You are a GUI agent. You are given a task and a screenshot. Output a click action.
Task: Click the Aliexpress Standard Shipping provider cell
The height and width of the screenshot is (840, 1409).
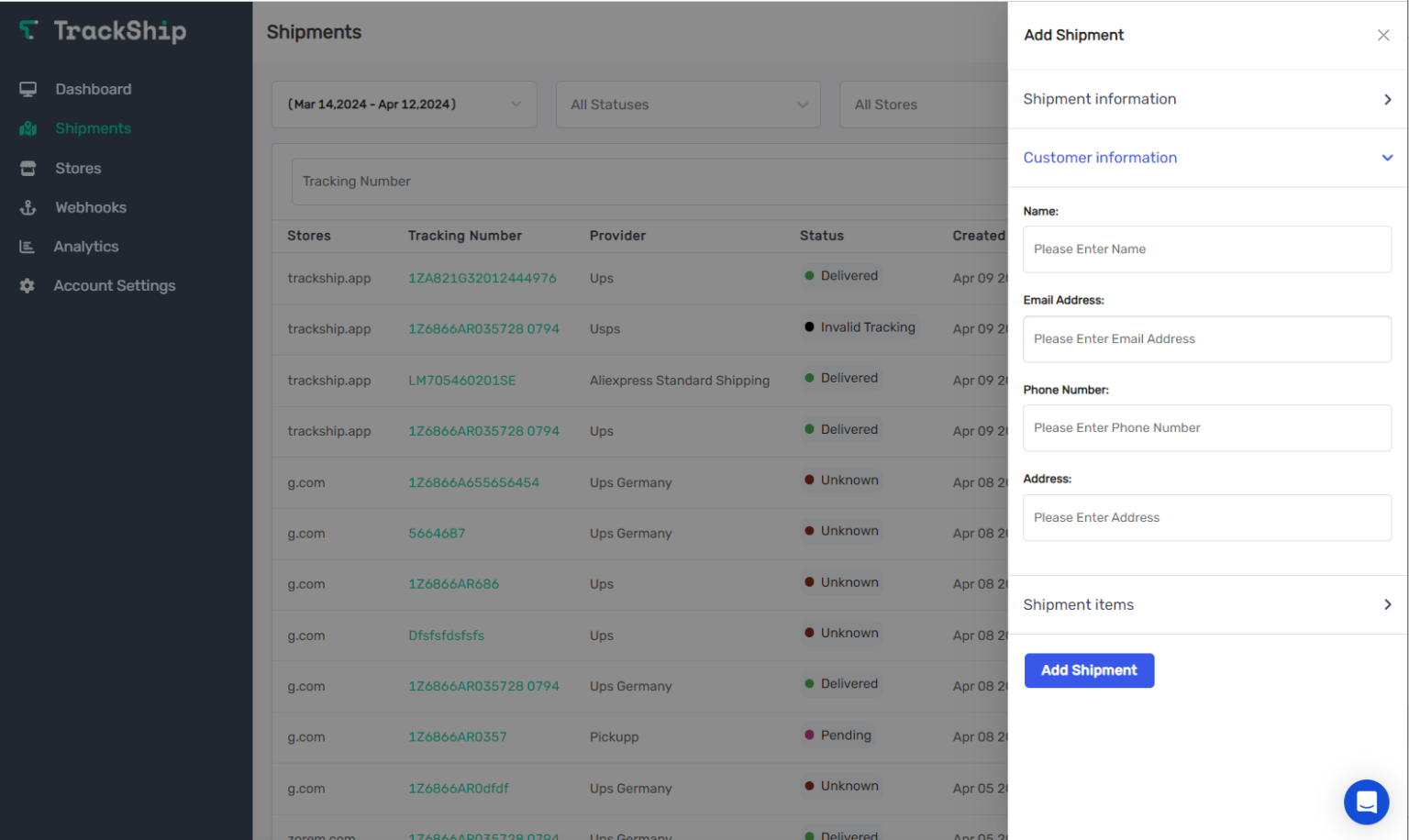point(680,381)
